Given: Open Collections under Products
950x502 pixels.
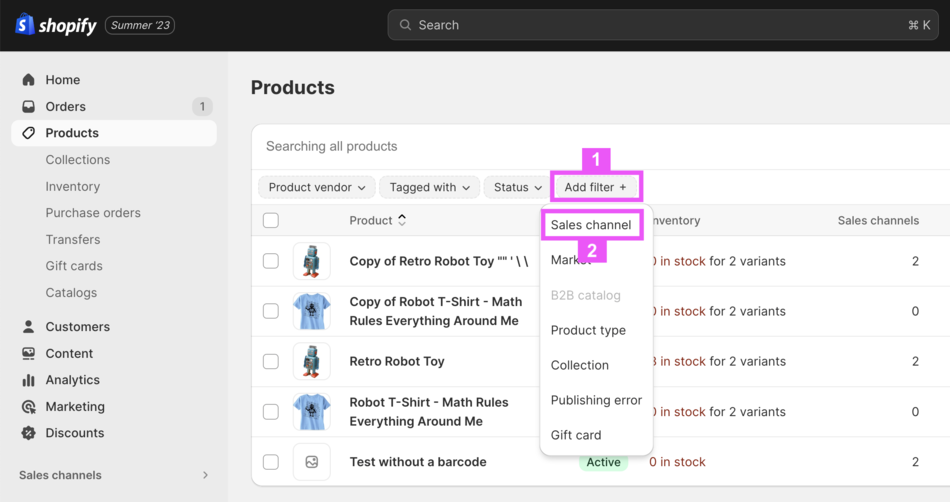Looking at the screenshot, I should tap(78, 160).
